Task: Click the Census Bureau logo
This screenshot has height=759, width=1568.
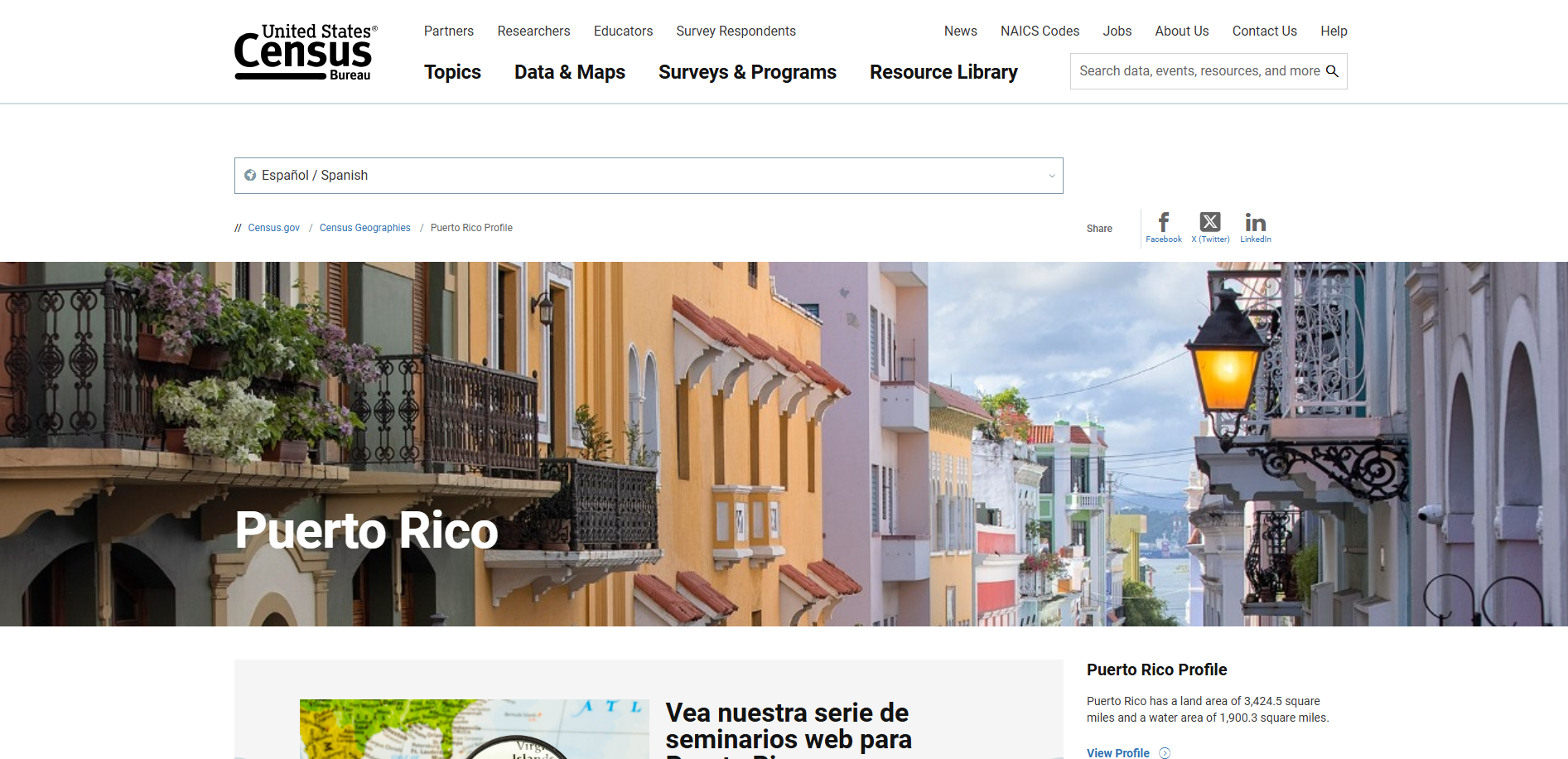Action: pyautogui.click(x=303, y=52)
